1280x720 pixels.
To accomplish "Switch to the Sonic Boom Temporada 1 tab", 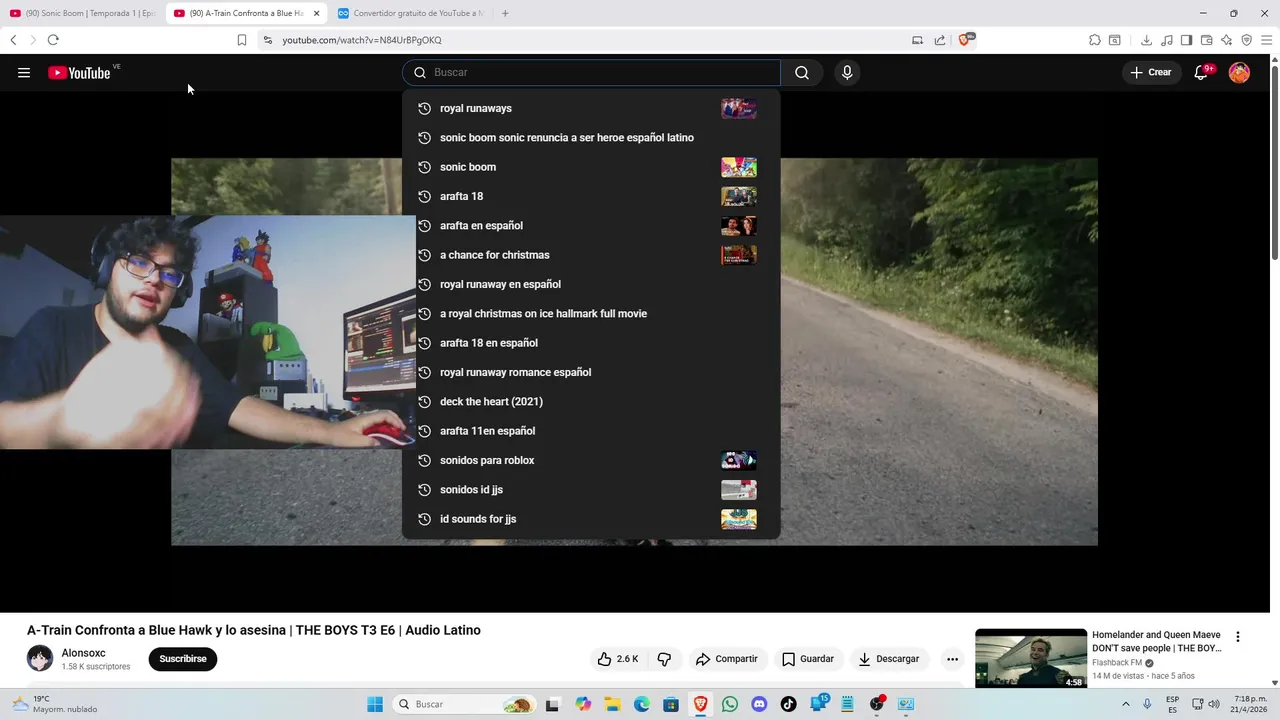I will [82, 13].
